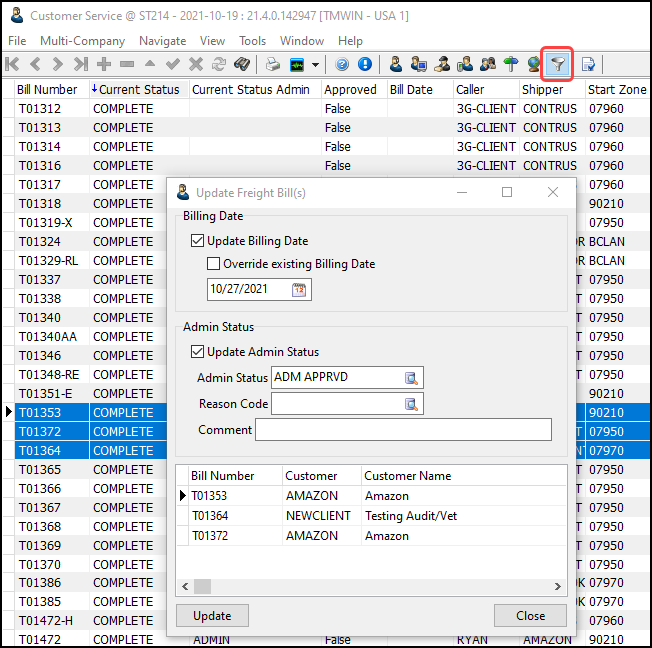Toggle Update Admin Status checkbox
Viewport: 652px width, 648px height.
coord(197,352)
